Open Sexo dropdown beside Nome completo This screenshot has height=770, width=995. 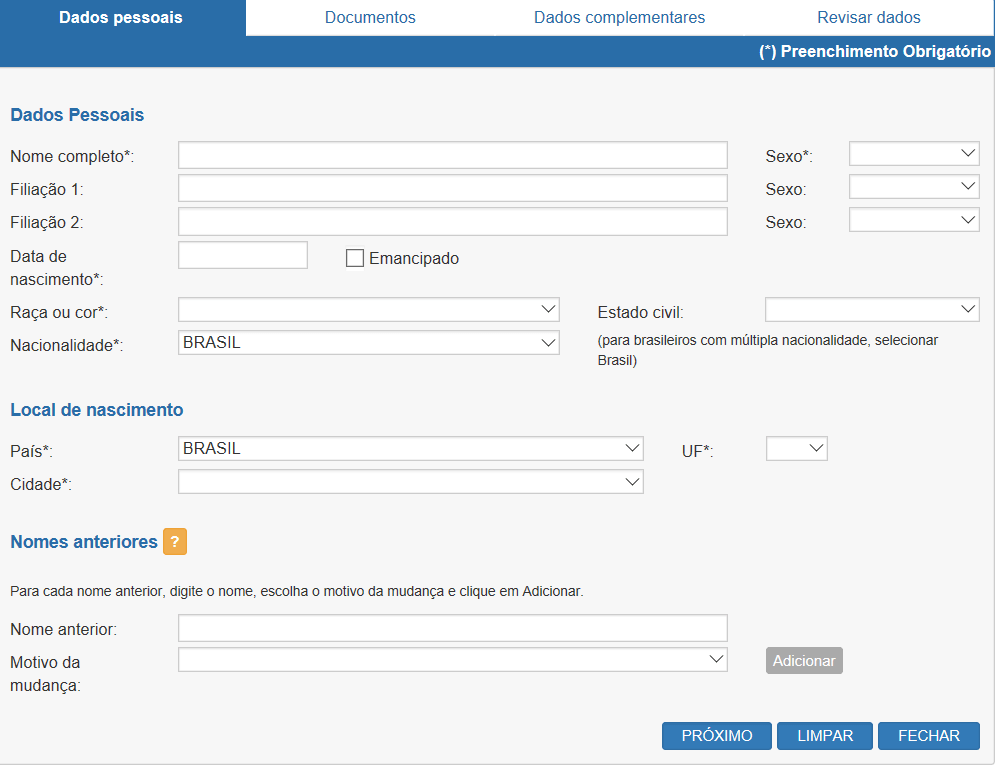click(914, 154)
